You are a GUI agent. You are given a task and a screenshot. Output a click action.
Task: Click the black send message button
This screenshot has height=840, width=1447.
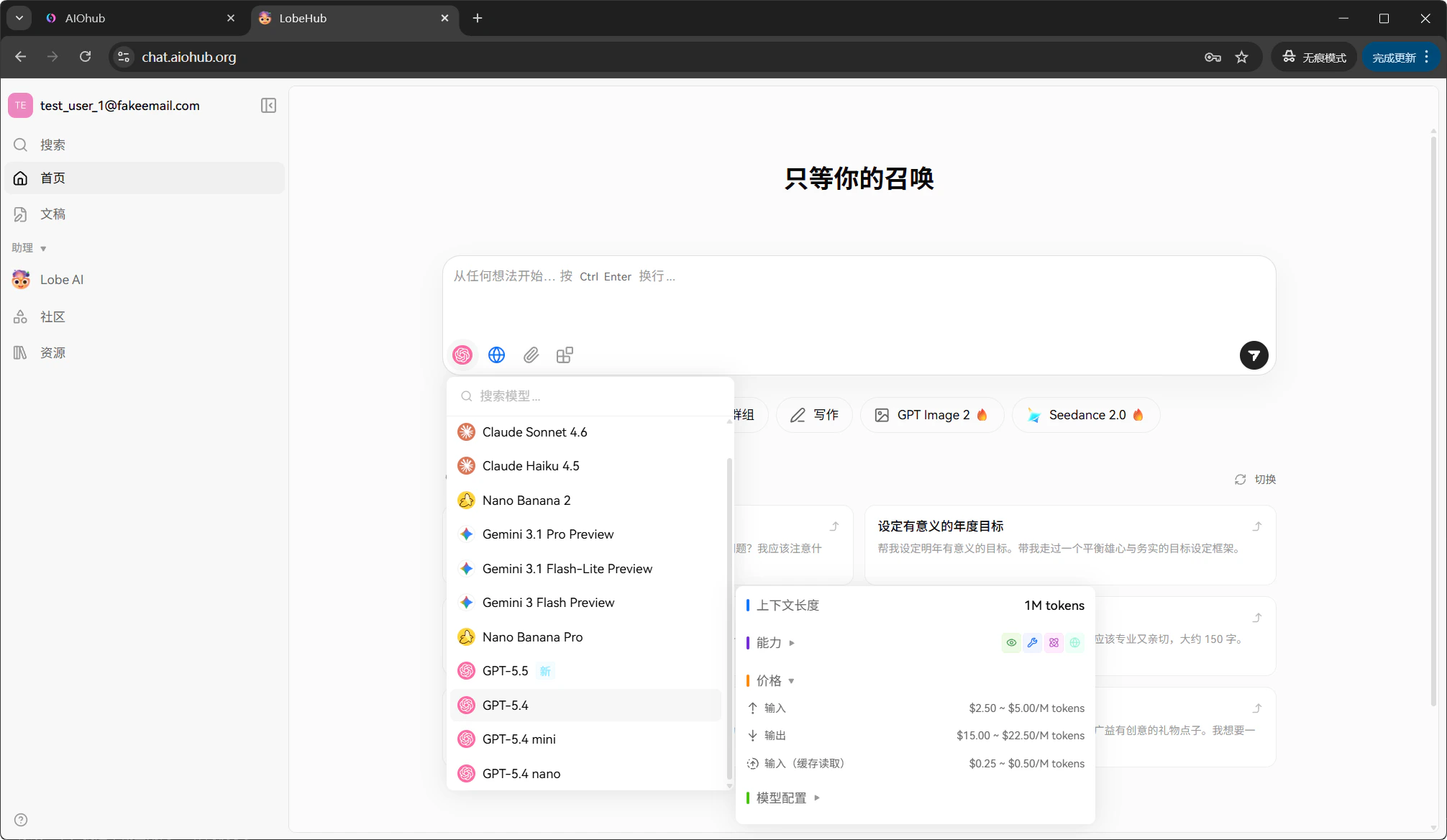click(1254, 355)
